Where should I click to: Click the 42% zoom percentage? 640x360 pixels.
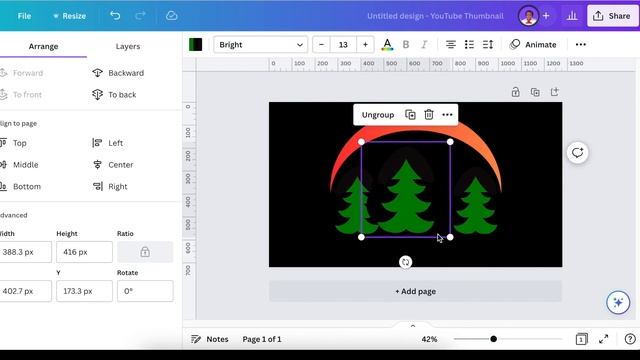(x=429, y=339)
